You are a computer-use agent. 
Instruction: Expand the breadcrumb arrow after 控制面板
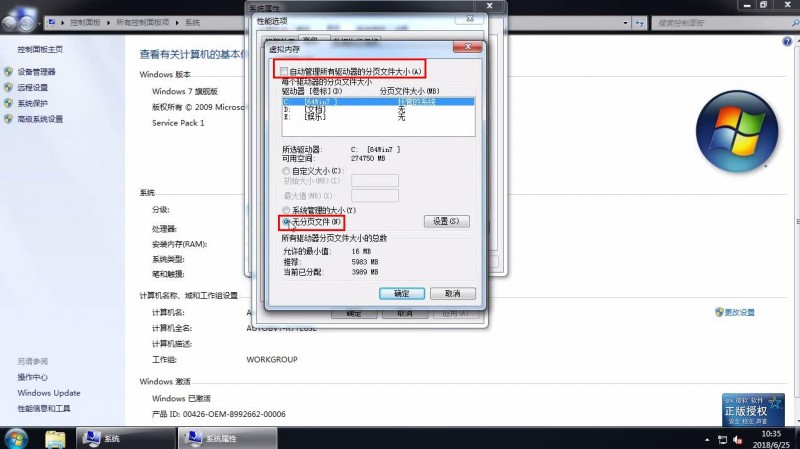point(109,23)
